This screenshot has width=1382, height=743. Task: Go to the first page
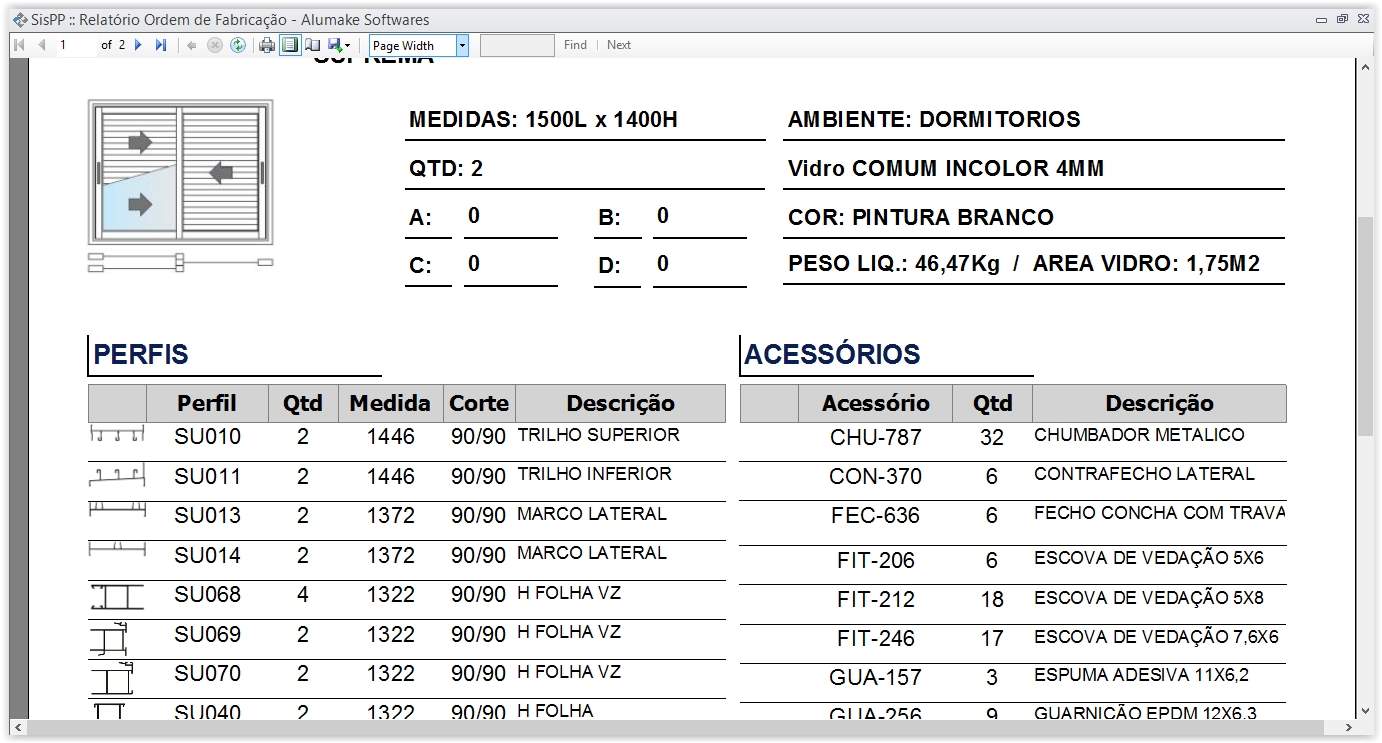(19, 45)
